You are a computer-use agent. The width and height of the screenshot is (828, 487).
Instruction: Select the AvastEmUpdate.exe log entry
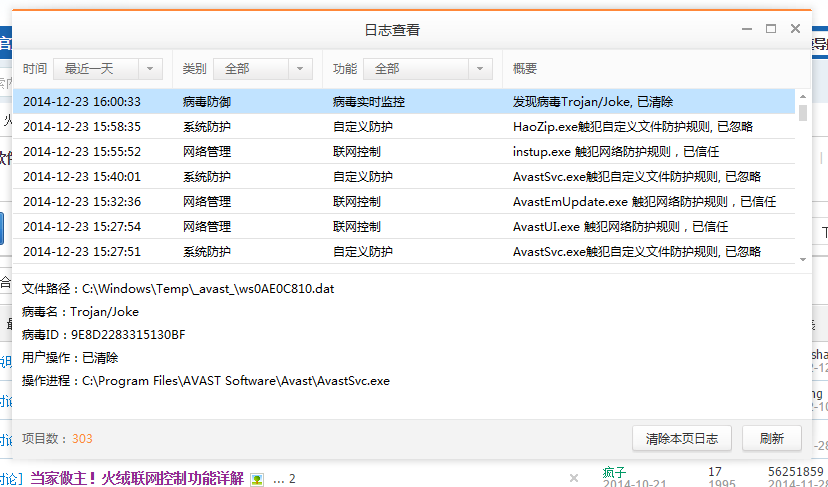tap(404, 202)
